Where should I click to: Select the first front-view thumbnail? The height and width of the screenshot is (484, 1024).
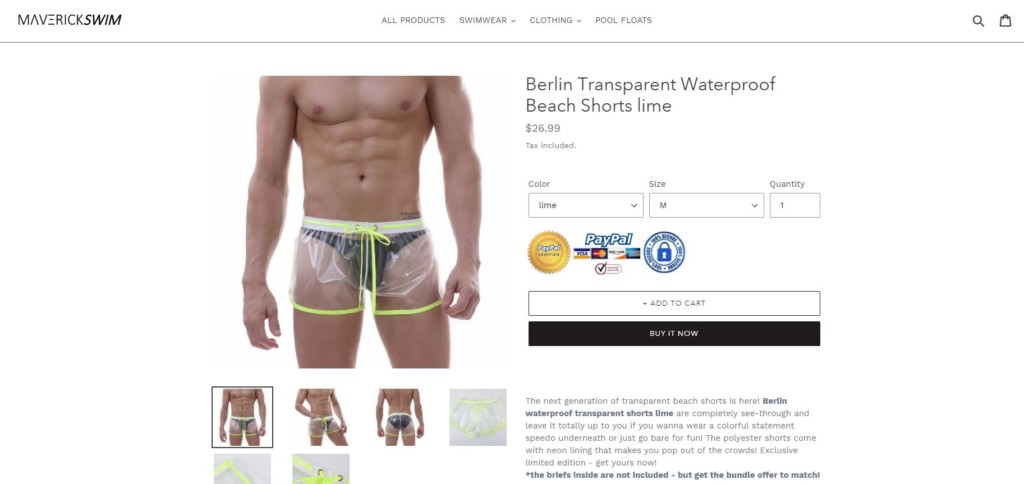click(x=242, y=417)
